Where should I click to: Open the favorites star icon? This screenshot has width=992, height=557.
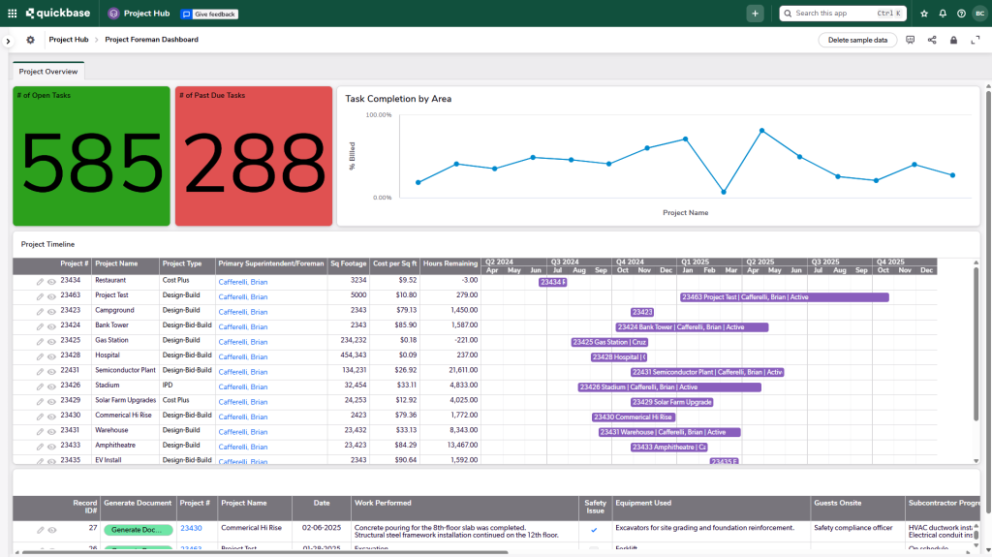coord(924,14)
